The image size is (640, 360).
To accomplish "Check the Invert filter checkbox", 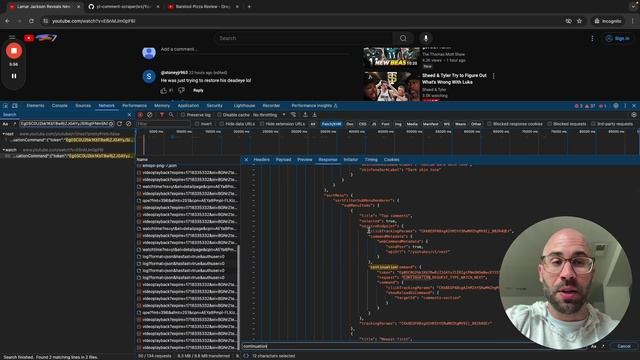I will pos(197,124).
